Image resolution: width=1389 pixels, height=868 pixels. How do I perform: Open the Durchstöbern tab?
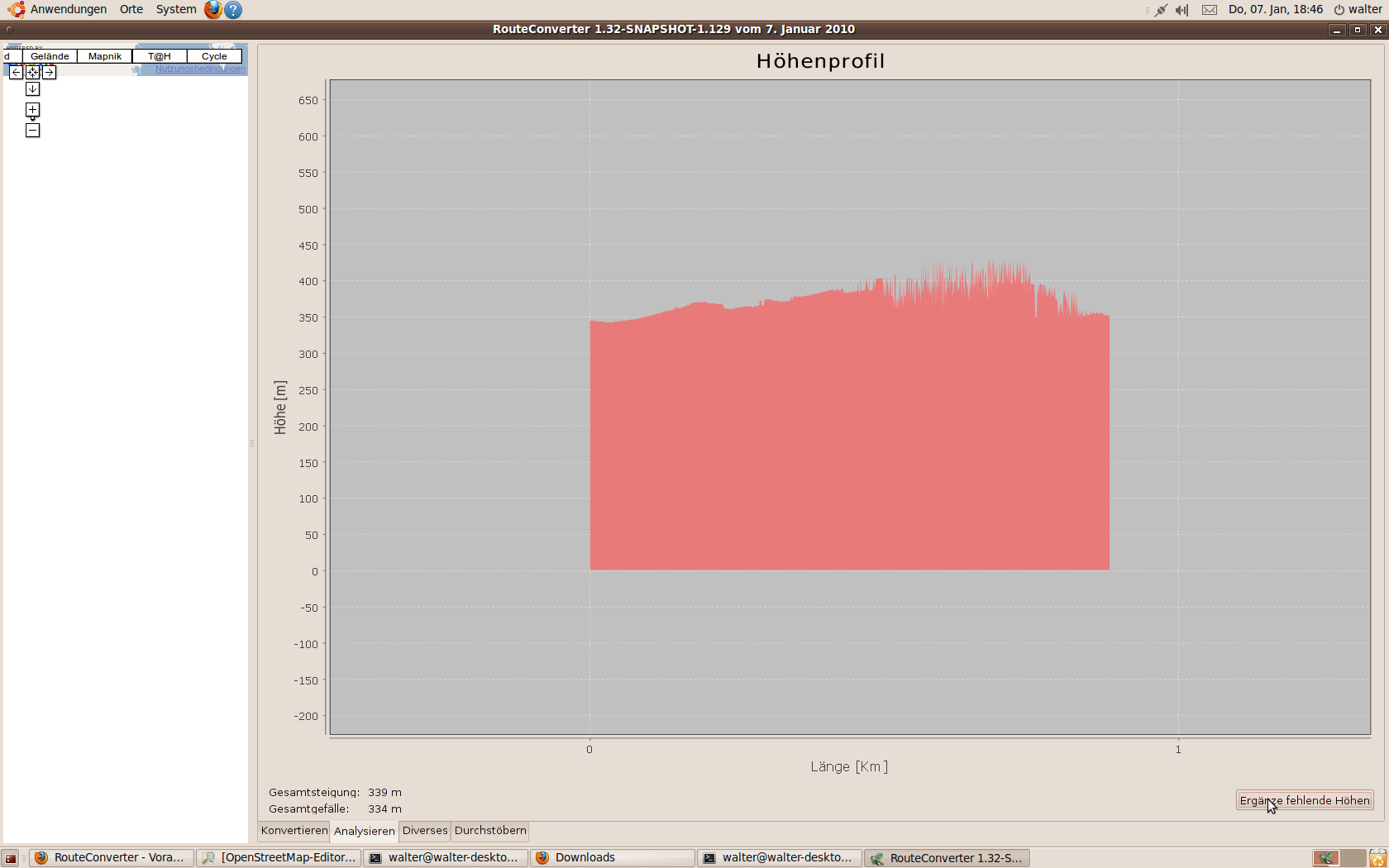pos(490,831)
